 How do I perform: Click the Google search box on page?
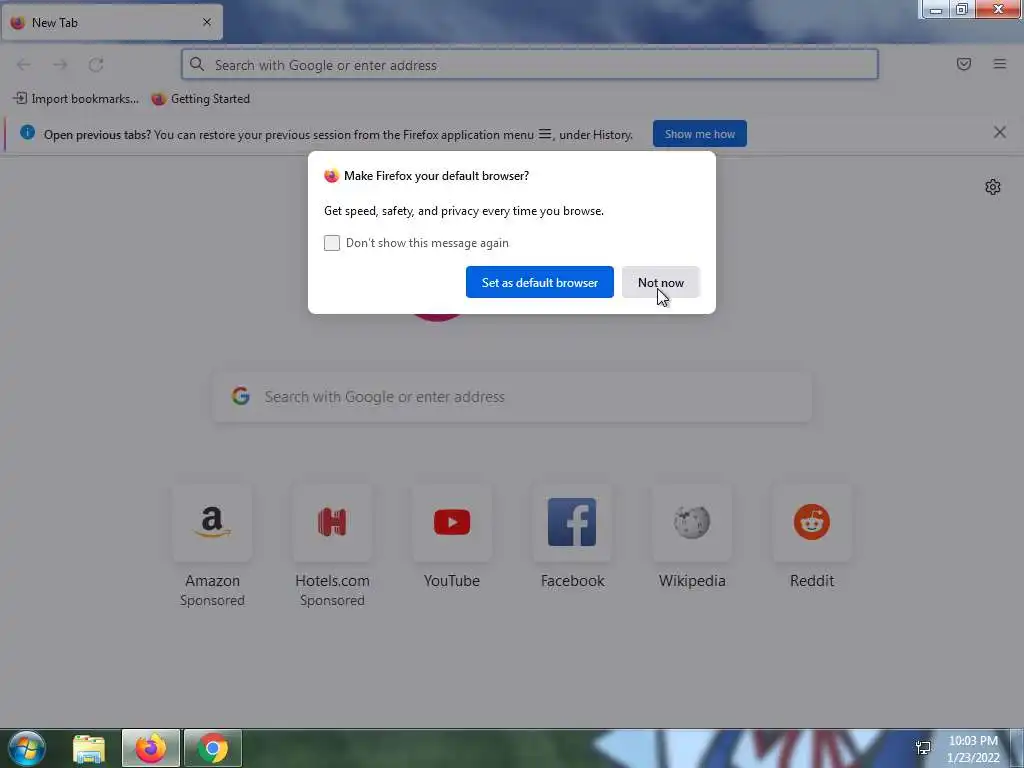tap(513, 397)
